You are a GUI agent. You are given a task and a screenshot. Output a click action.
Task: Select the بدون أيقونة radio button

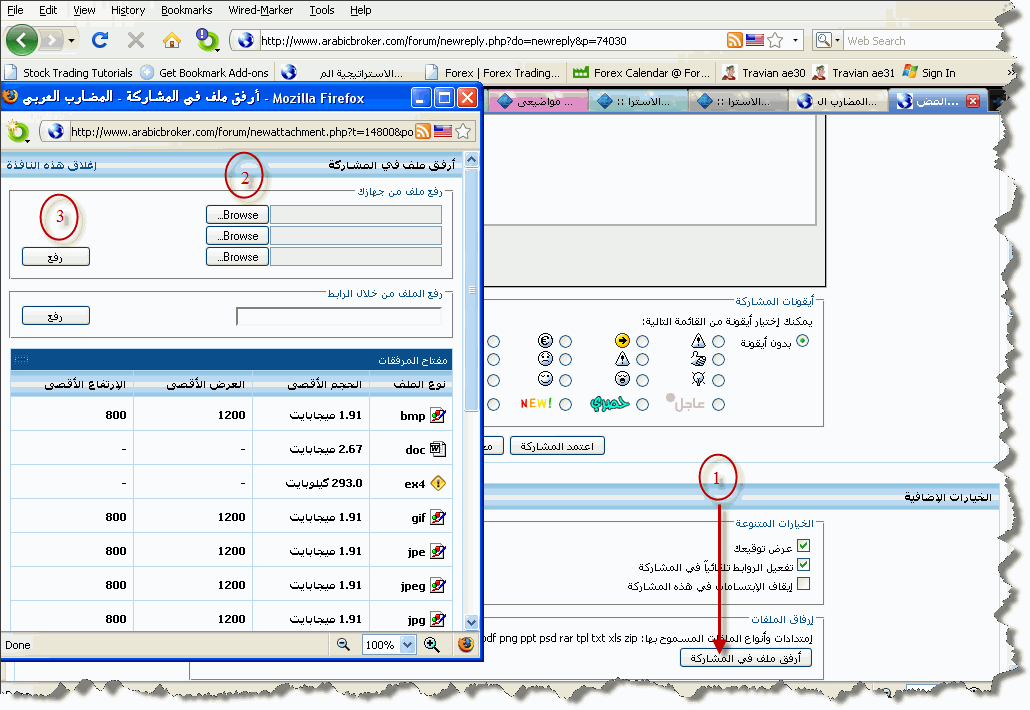(x=803, y=342)
